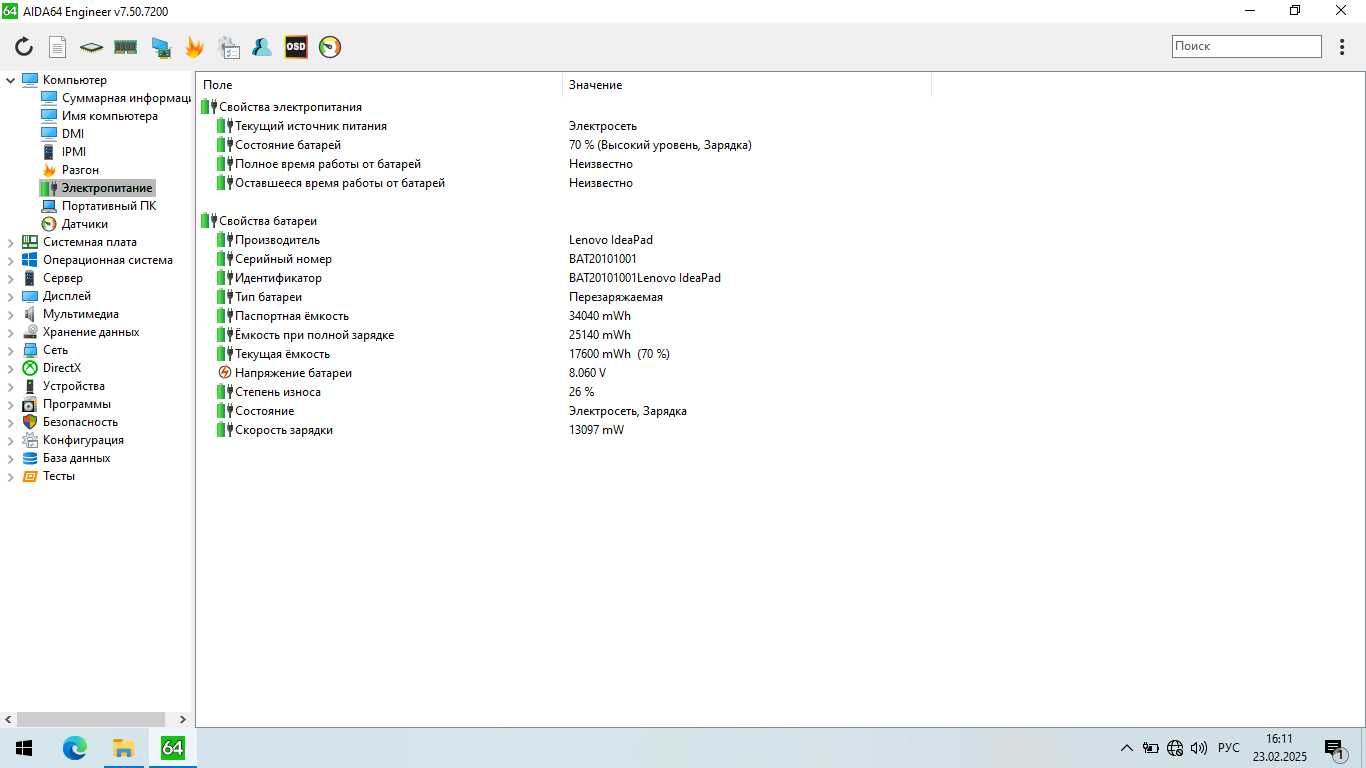Expand the Мультимедиа tree node
Screen dimensions: 1366x768
pyautogui.click(x=11, y=314)
